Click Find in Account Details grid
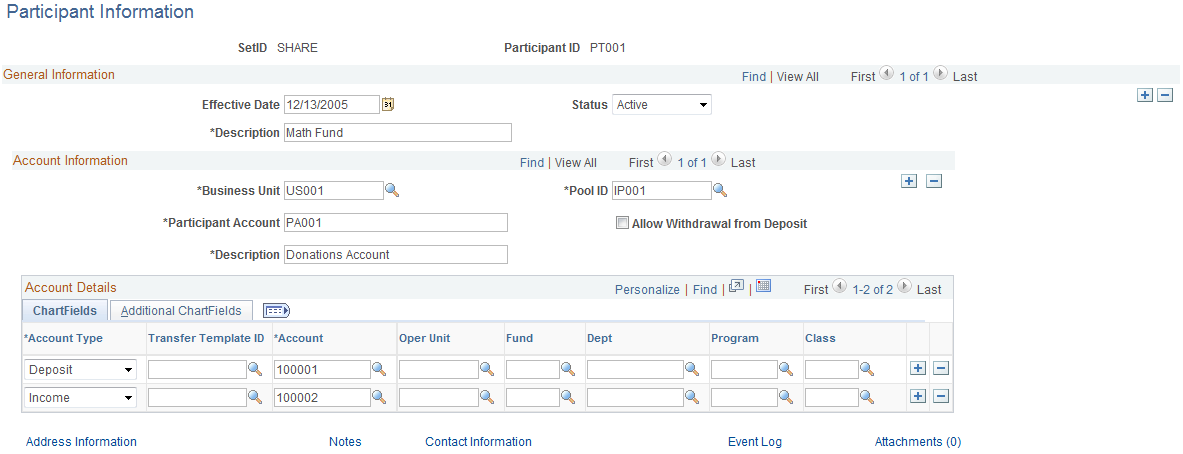This screenshot has height=454, width=1183. 705,290
